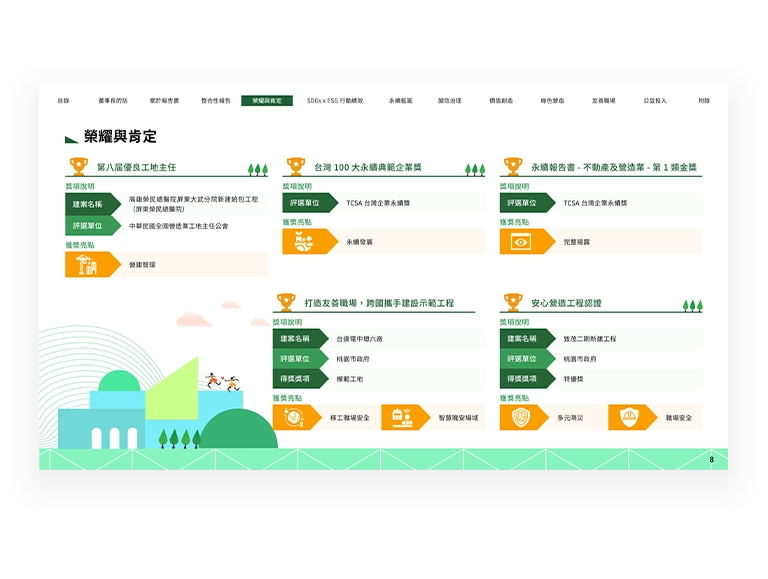Click the trophy icon beside 打造友善職場 title

286,302
